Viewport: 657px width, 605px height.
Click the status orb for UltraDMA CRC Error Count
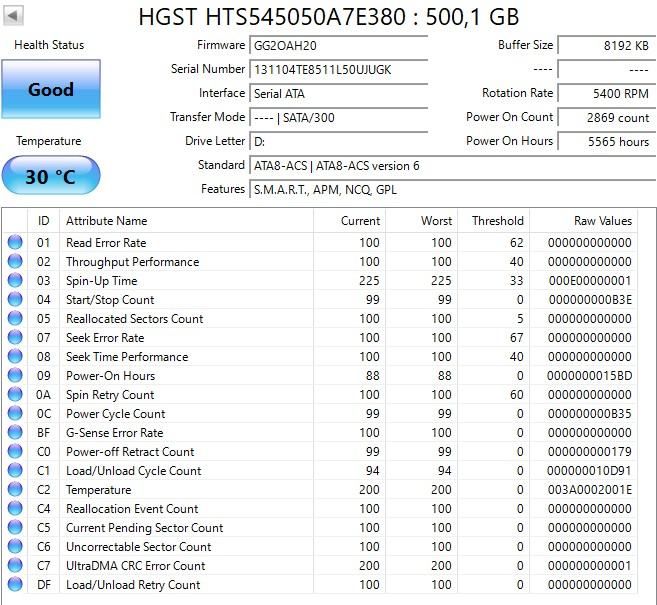[15, 566]
